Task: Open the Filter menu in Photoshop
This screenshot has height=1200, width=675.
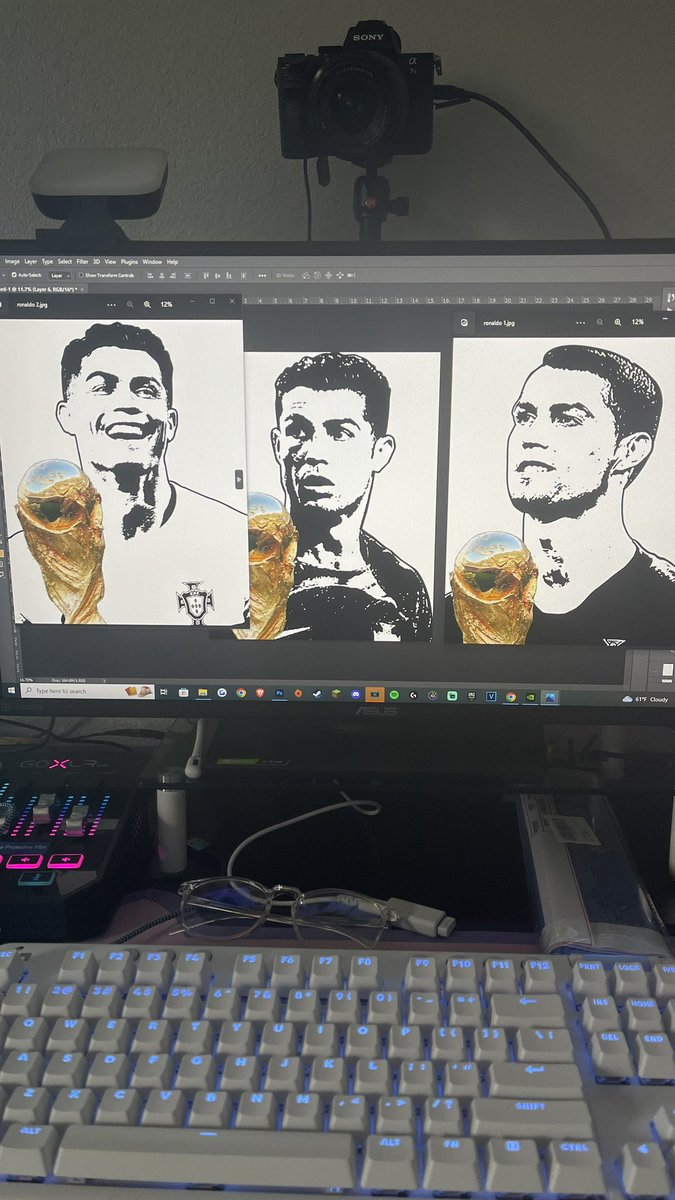Action: point(82,262)
